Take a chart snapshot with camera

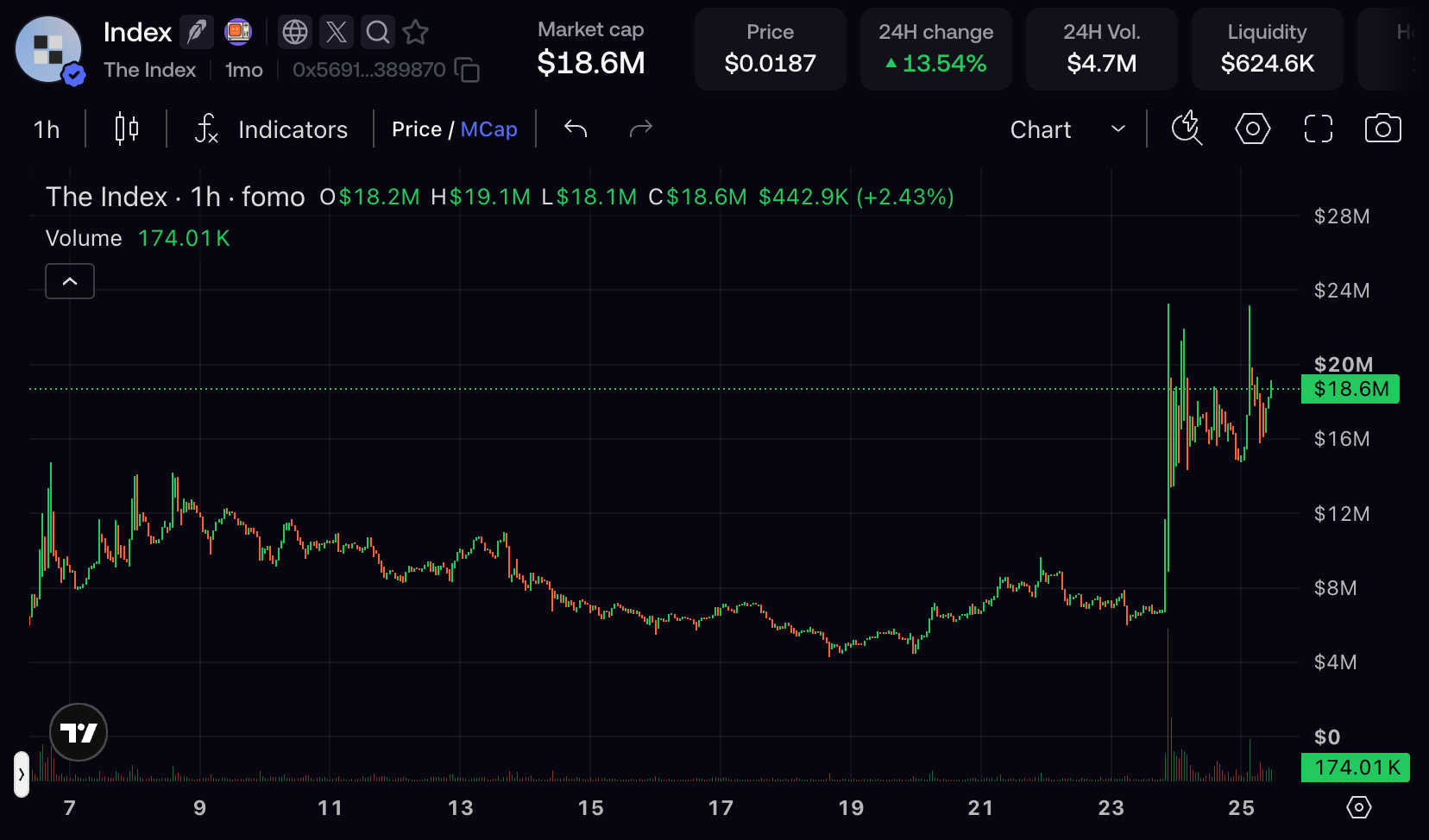[x=1383, y=129]
